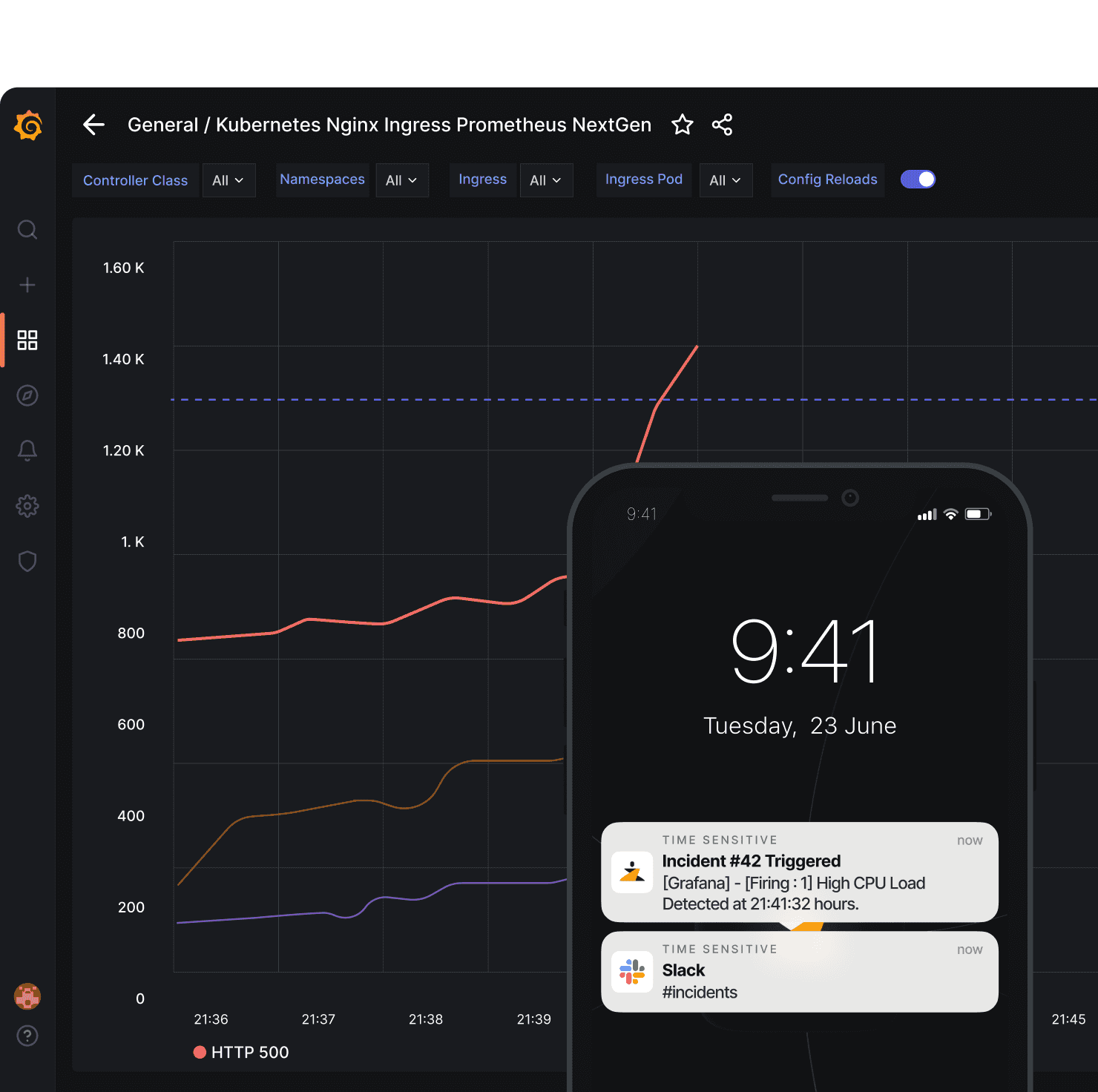Select the Config Reloads label

point(827,179)
